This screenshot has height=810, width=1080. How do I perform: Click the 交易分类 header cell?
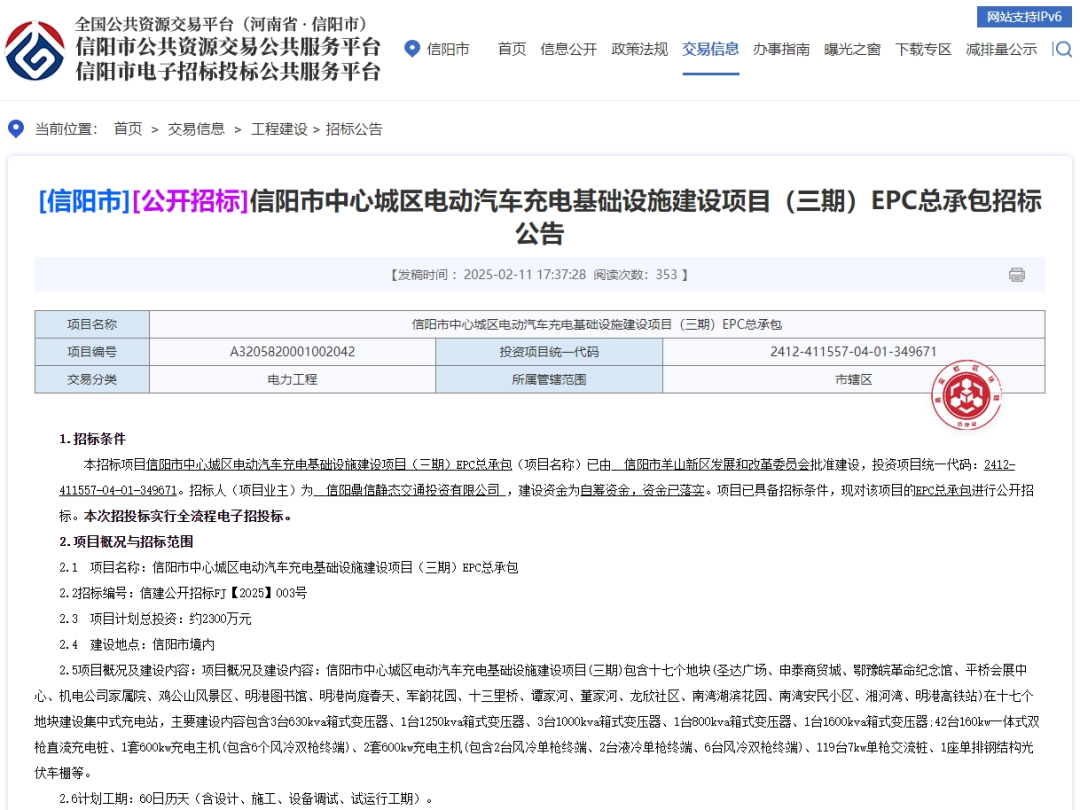[x=92, y=380]
